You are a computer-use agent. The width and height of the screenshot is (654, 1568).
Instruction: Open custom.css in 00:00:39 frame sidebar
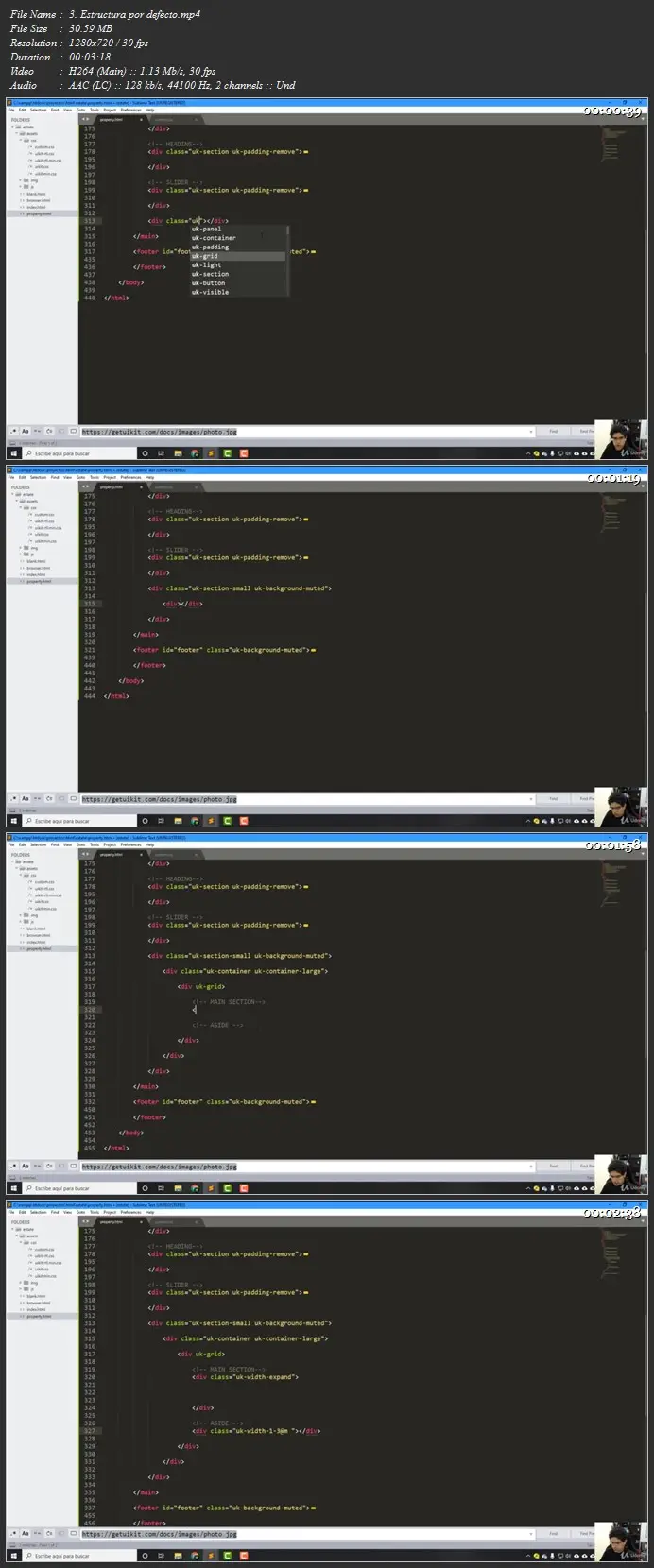(44, 146)
